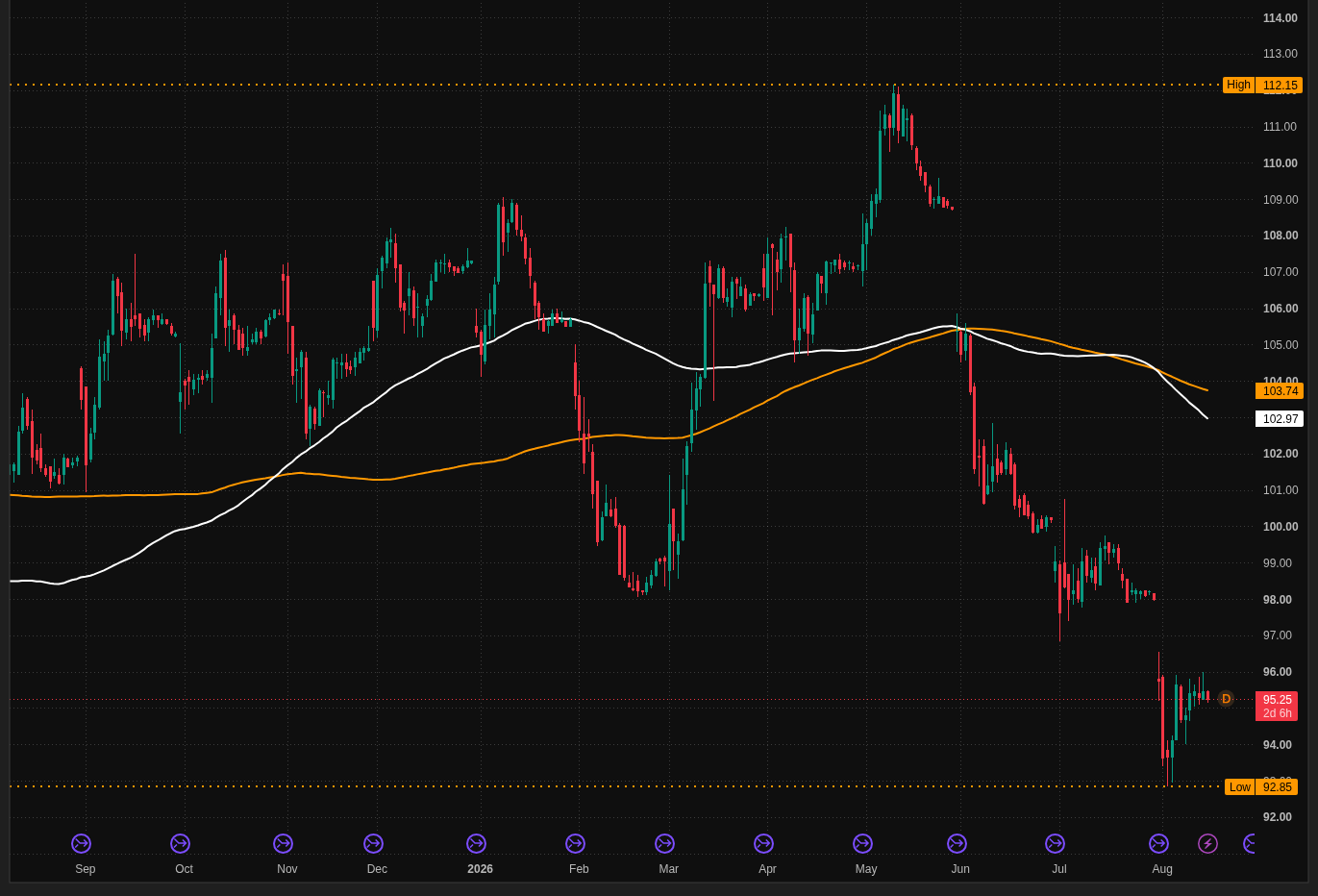This screenshot has height=896, width=1318.
Task: Select the 94.00 price axis value
Action: click(x=1278, y=745)
